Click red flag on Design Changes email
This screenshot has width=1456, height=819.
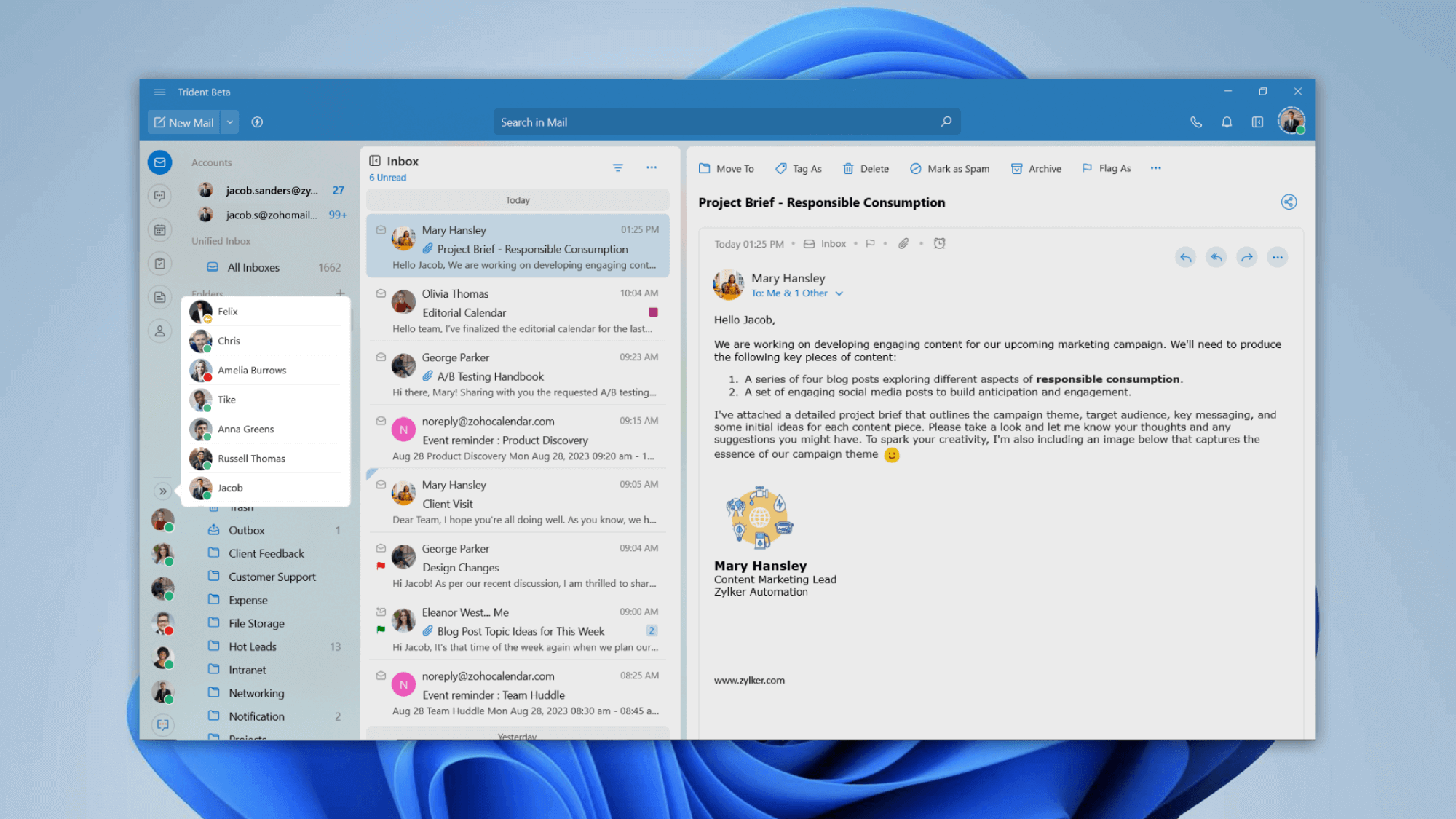381,566
